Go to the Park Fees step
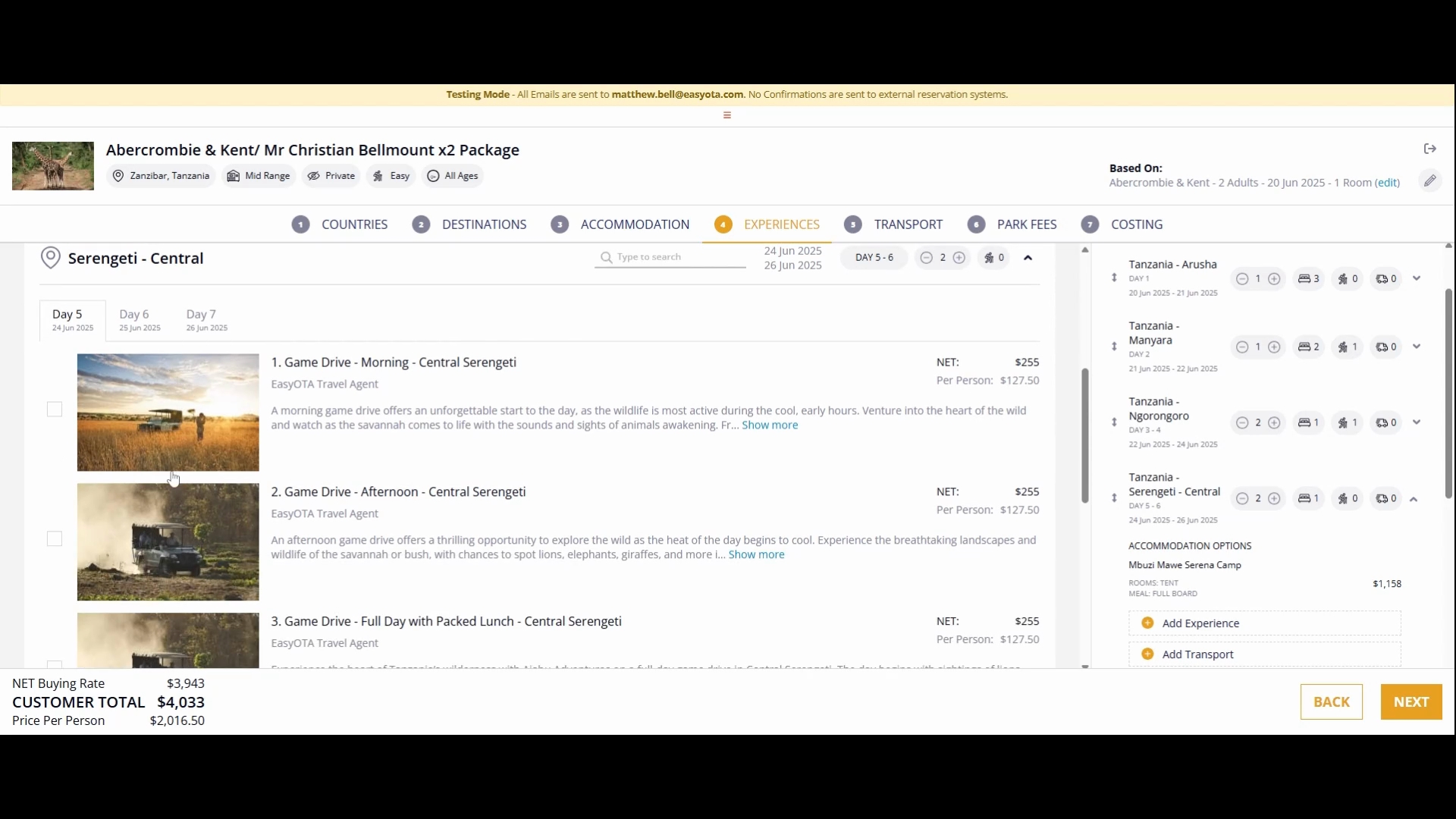Screen dimensions: 1456x819 tap(1012, 224)
